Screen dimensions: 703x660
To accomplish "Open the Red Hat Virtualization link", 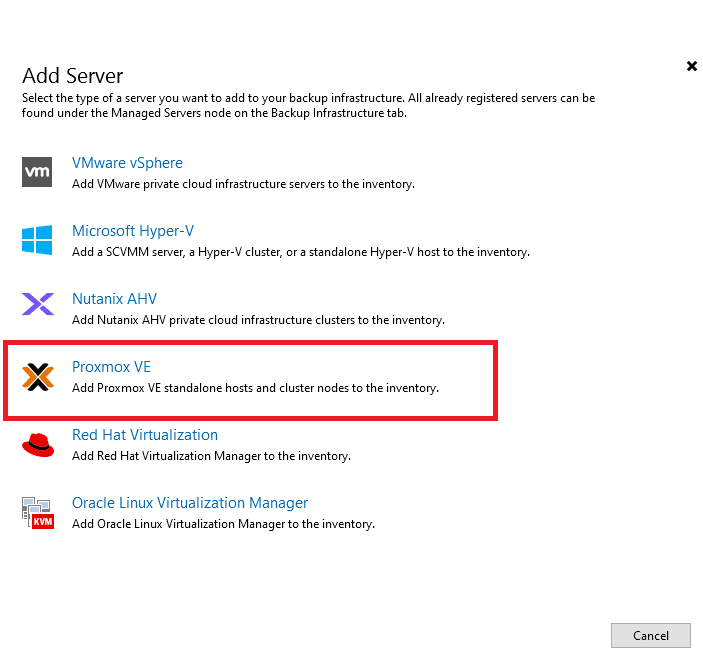I will (145, 435).
